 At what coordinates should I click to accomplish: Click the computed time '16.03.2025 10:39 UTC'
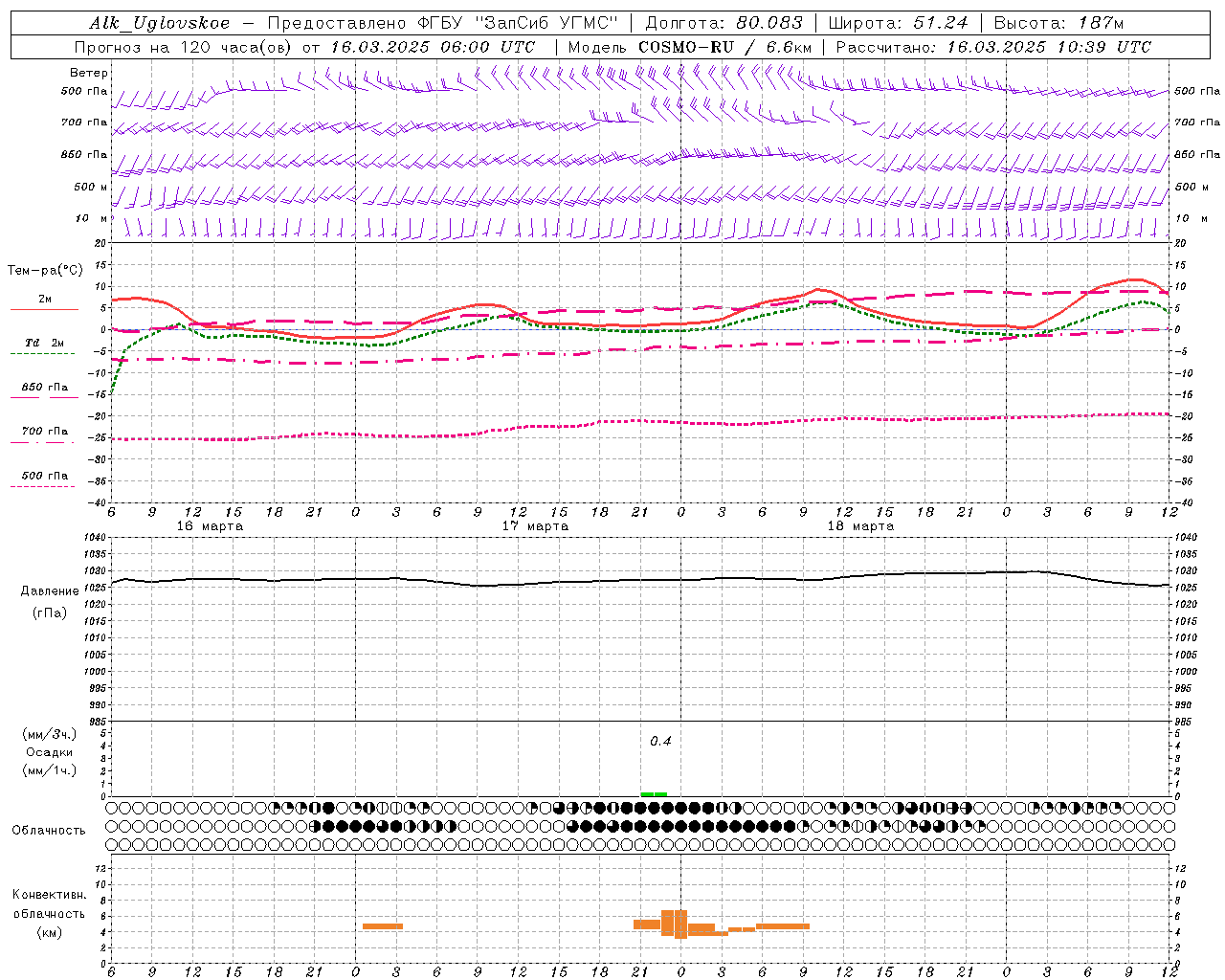coord(1049,47)
